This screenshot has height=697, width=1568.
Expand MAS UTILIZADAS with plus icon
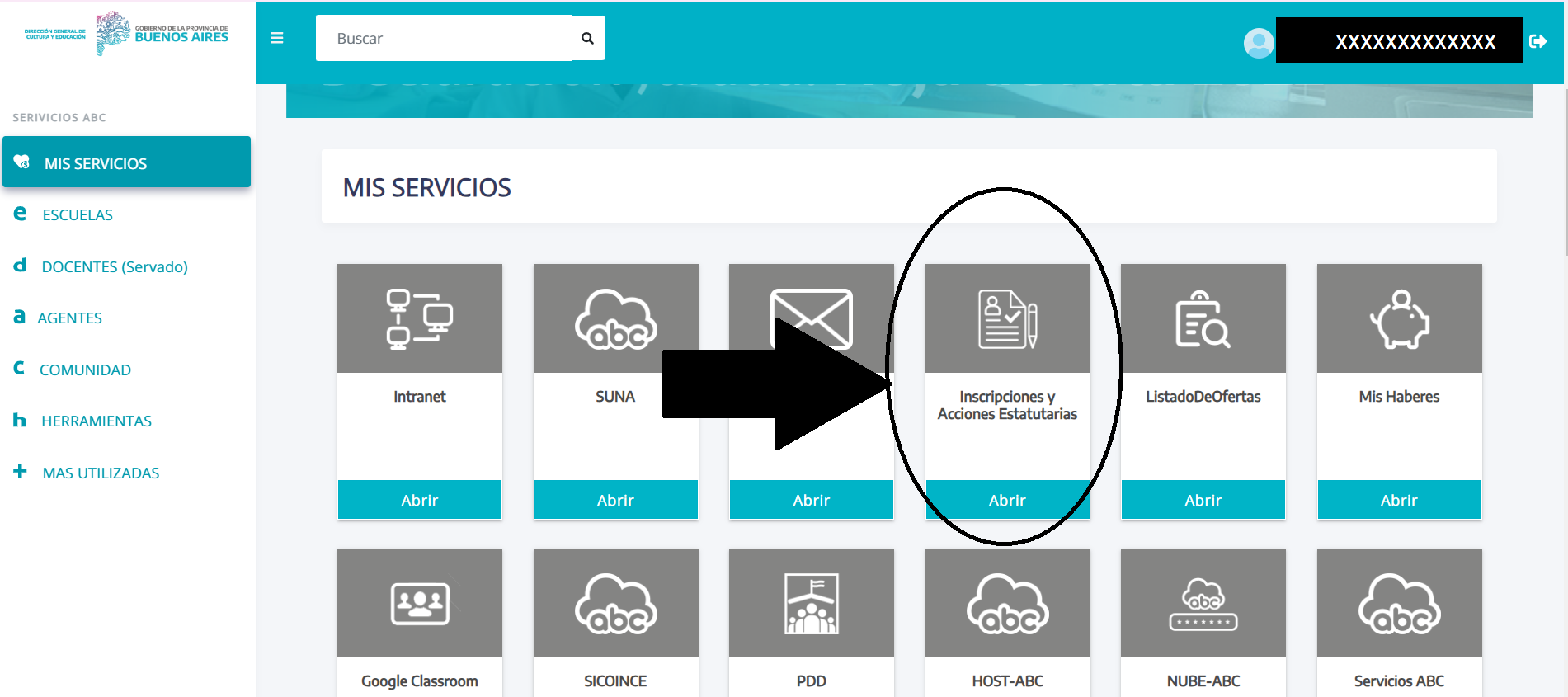point(21,472)
